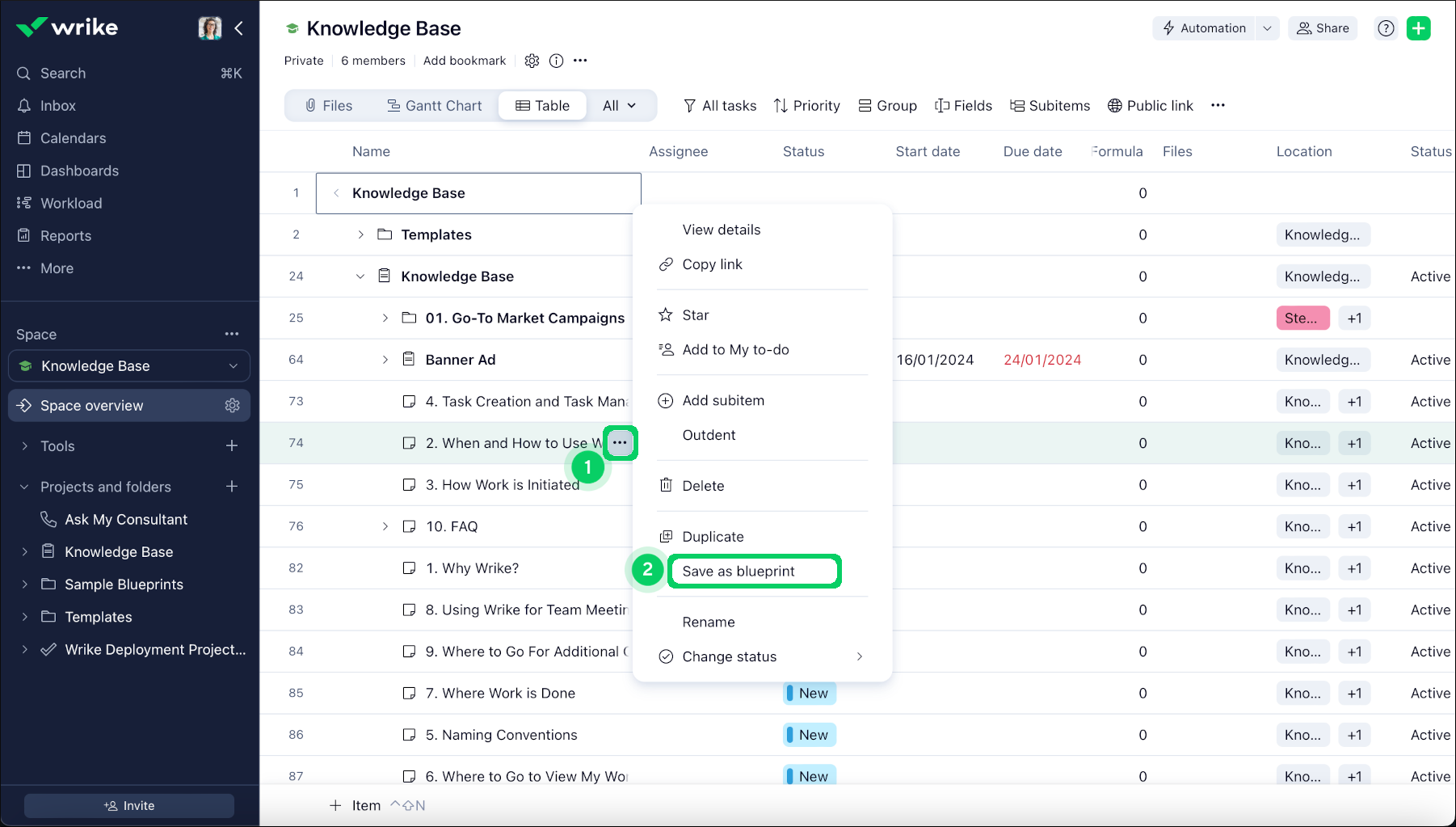Click the green plus create button
The width and height of the screenshot is (1456, 827).
click(1418, 28)
